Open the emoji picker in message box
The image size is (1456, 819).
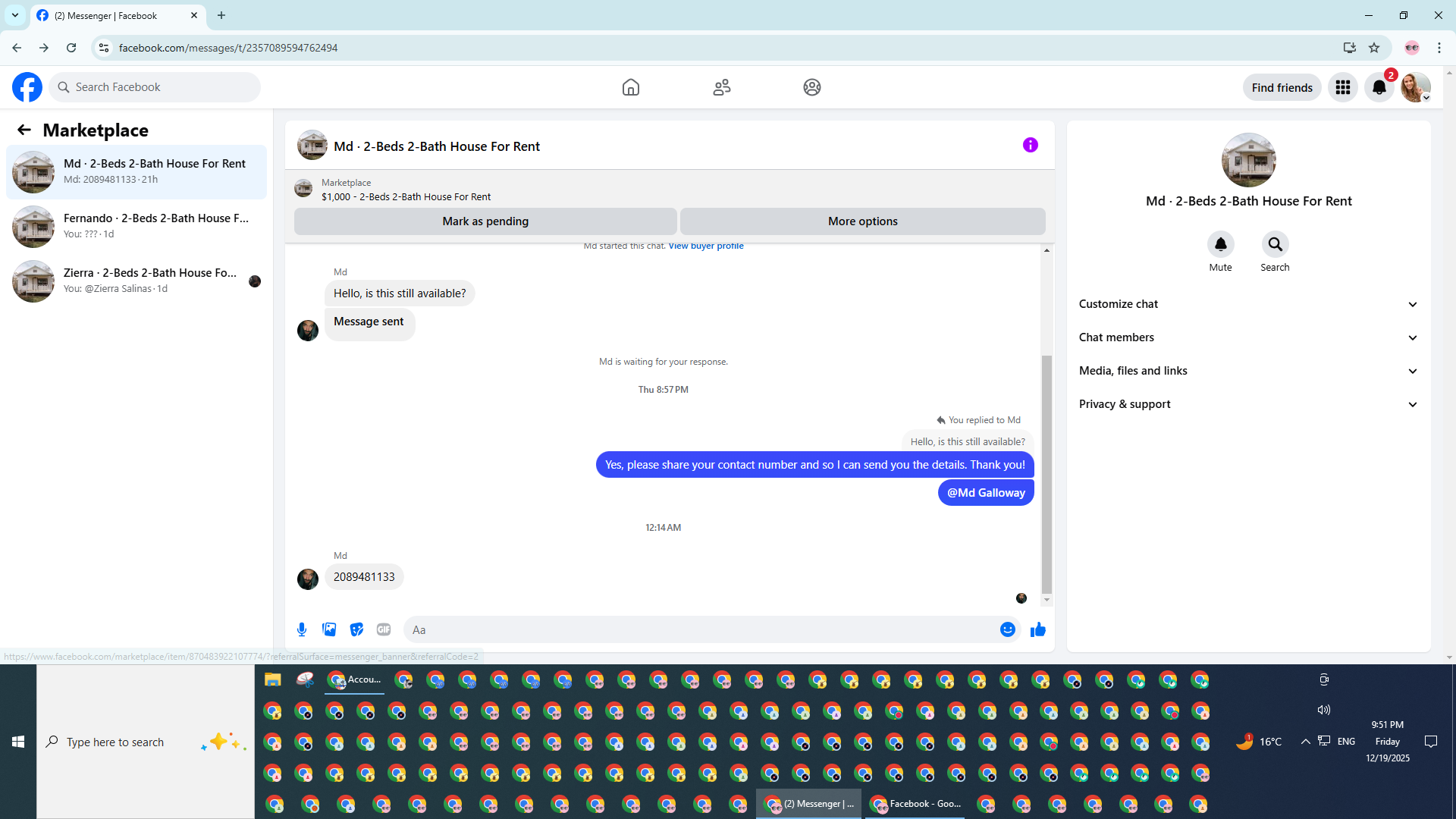[x=1007, y=629]
